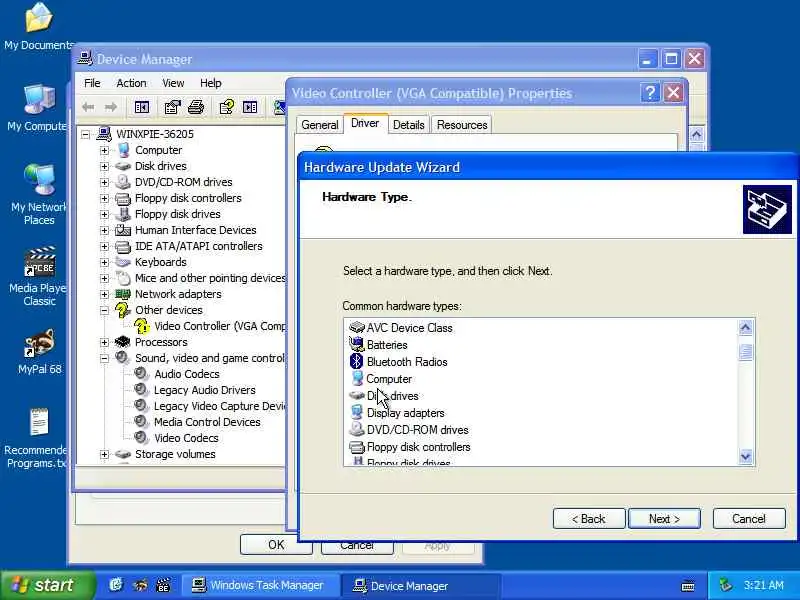Click the browser quick launch icon near Start
The height and width of the screenshot is (600, 800).
[116, 585]
